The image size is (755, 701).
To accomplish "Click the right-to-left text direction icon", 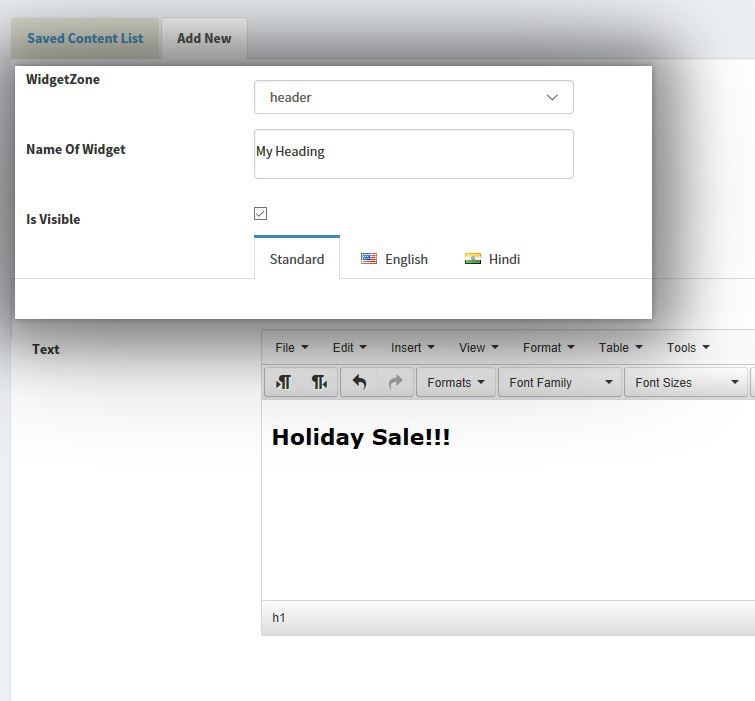I will point(320,383).
